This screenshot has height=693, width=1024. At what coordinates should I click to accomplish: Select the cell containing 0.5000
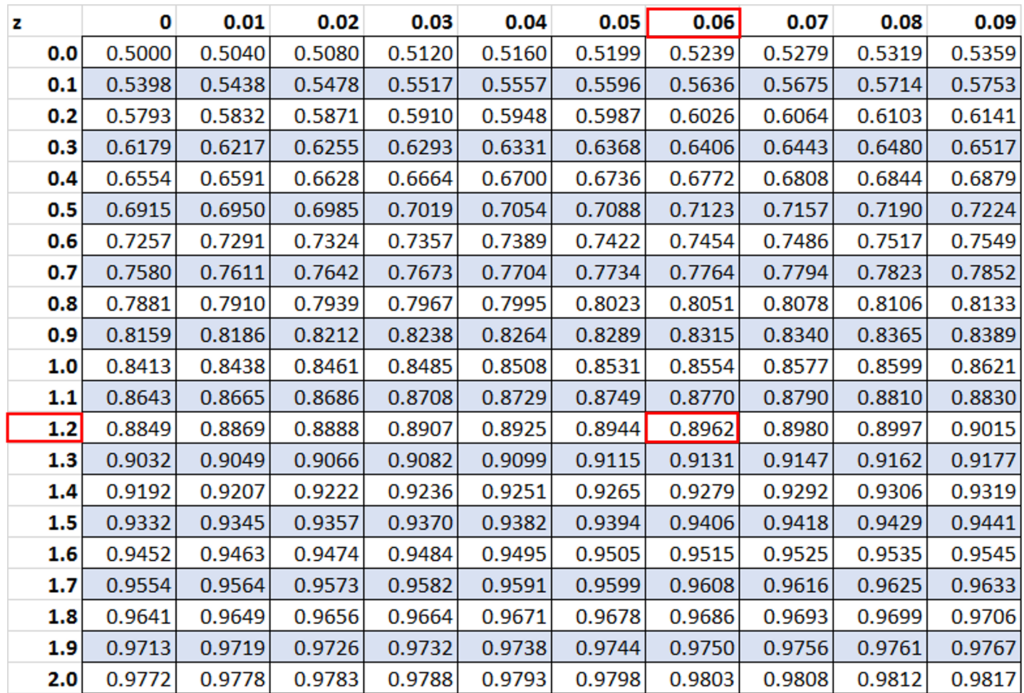pos(130,54)
